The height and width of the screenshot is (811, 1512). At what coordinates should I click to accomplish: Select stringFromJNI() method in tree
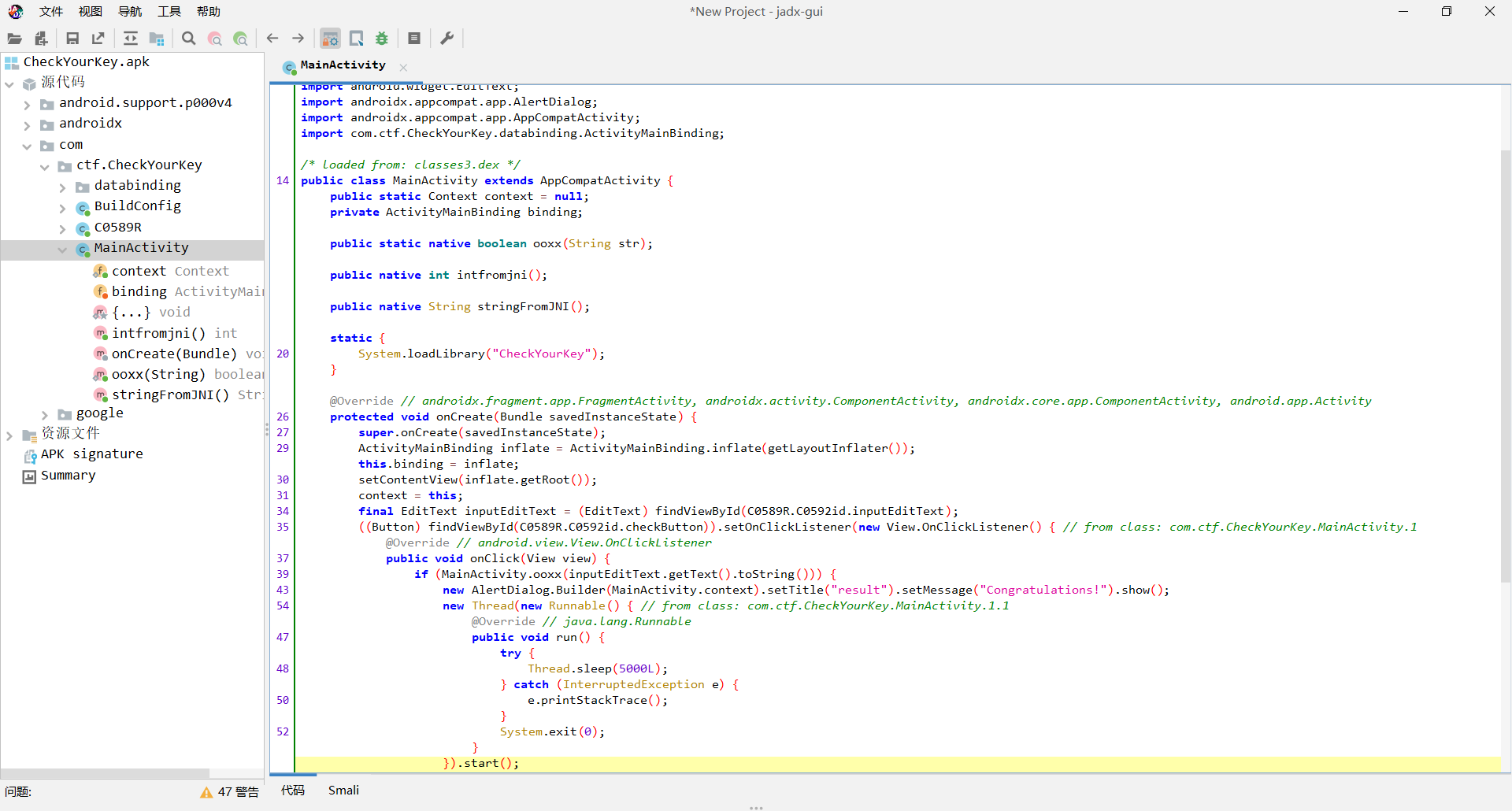coord(187,395)
